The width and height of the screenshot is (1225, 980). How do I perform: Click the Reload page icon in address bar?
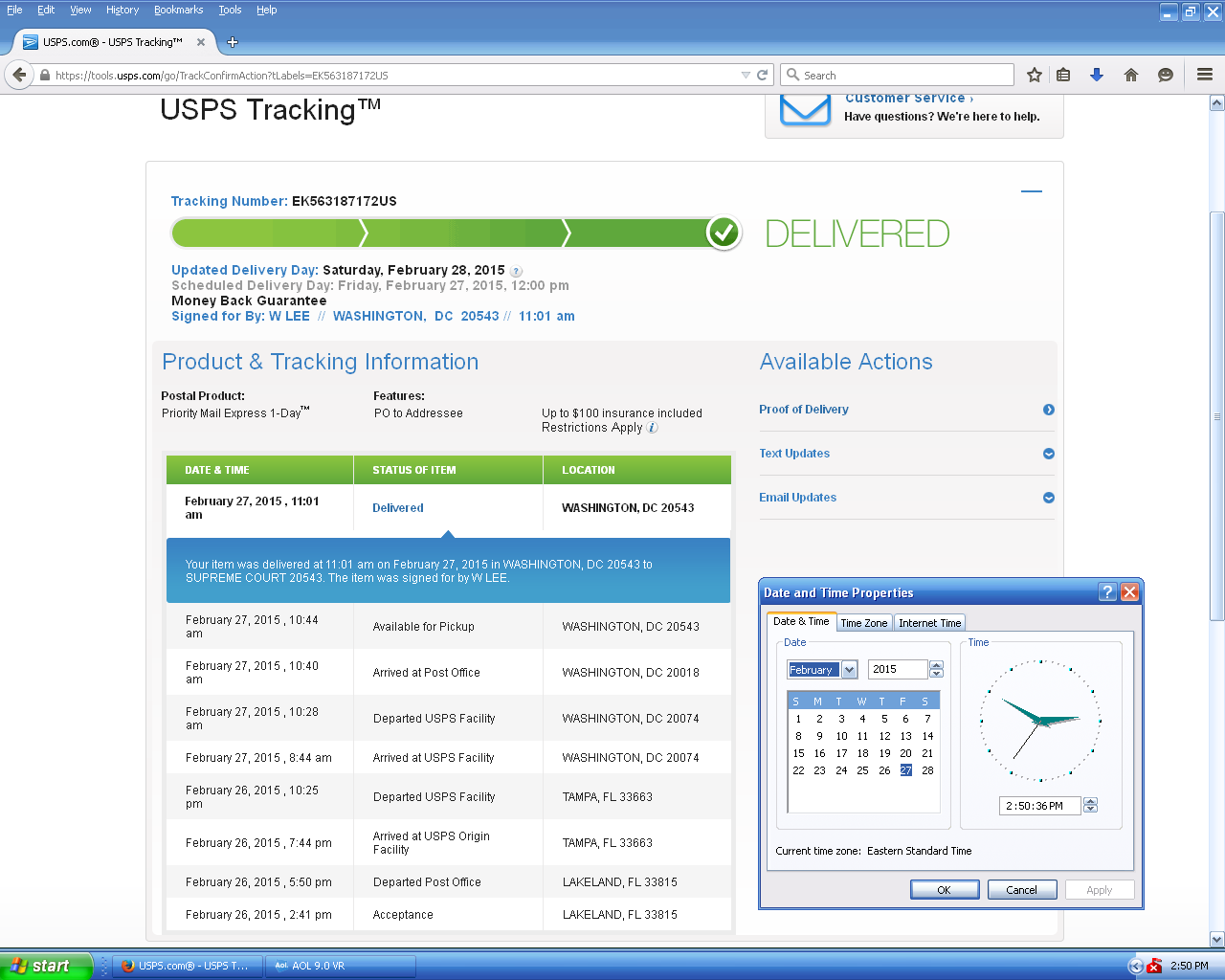(x=763, y=75)
